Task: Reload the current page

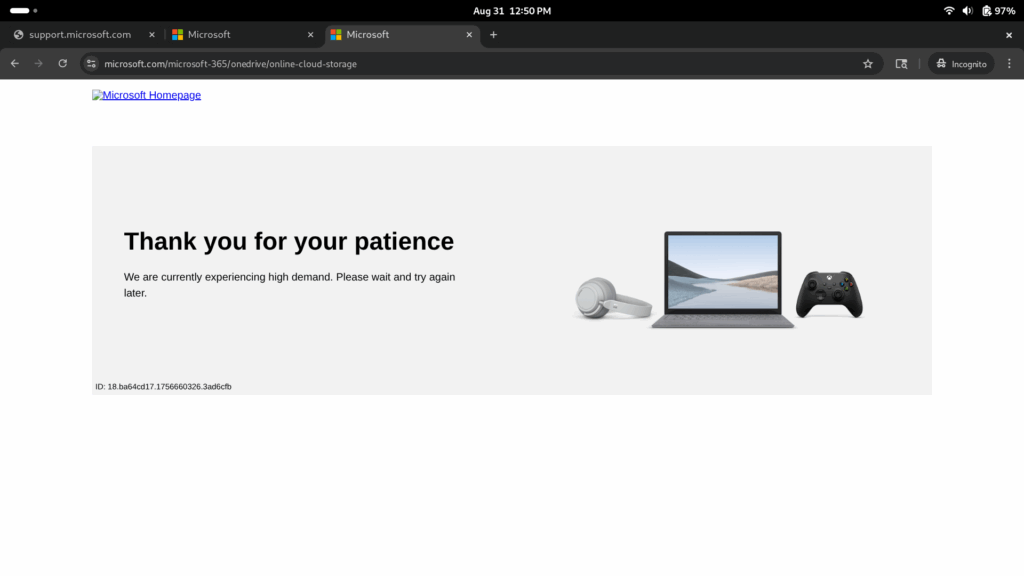Action: (x=63, y=63)
